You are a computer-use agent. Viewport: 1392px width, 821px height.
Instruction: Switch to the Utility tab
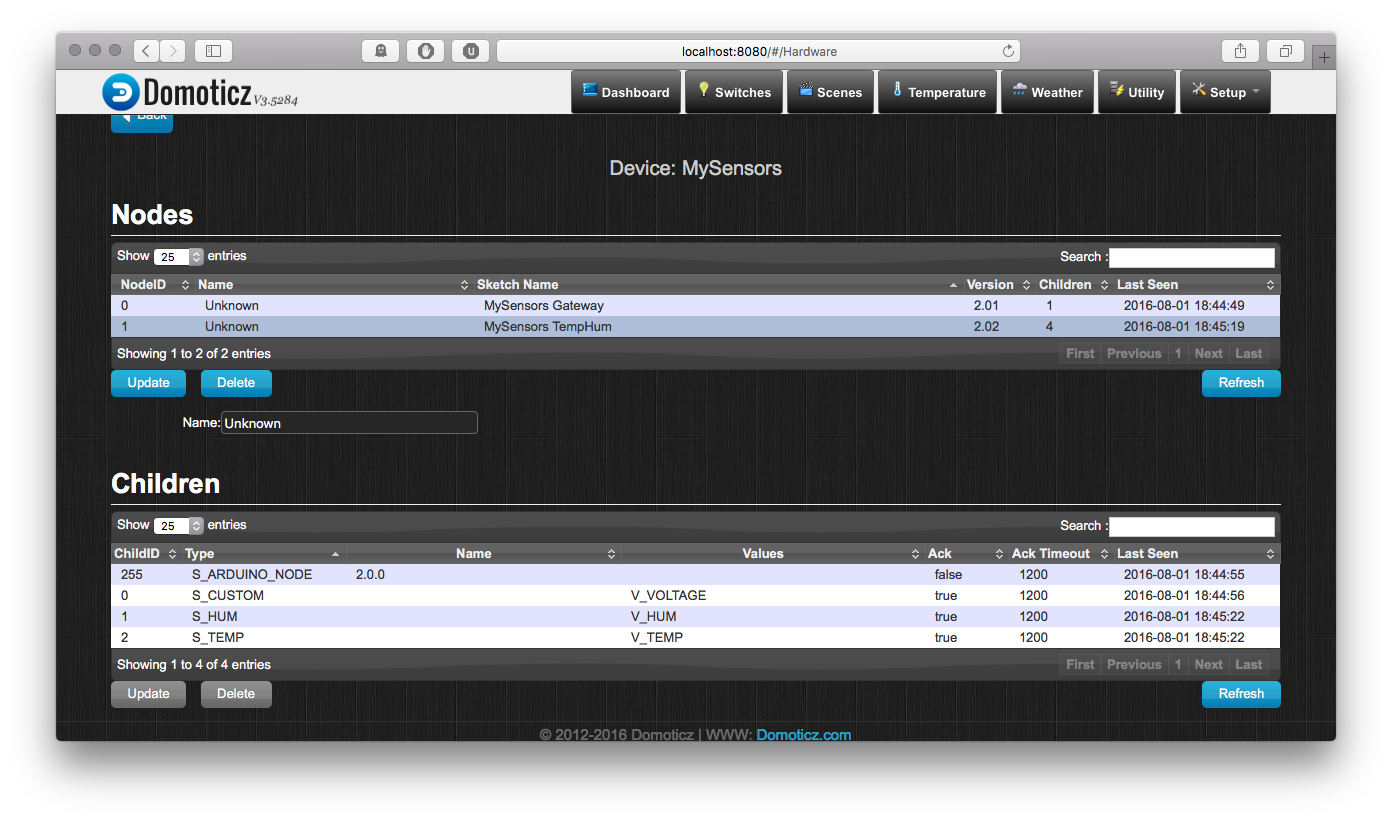coord(1137,92)
